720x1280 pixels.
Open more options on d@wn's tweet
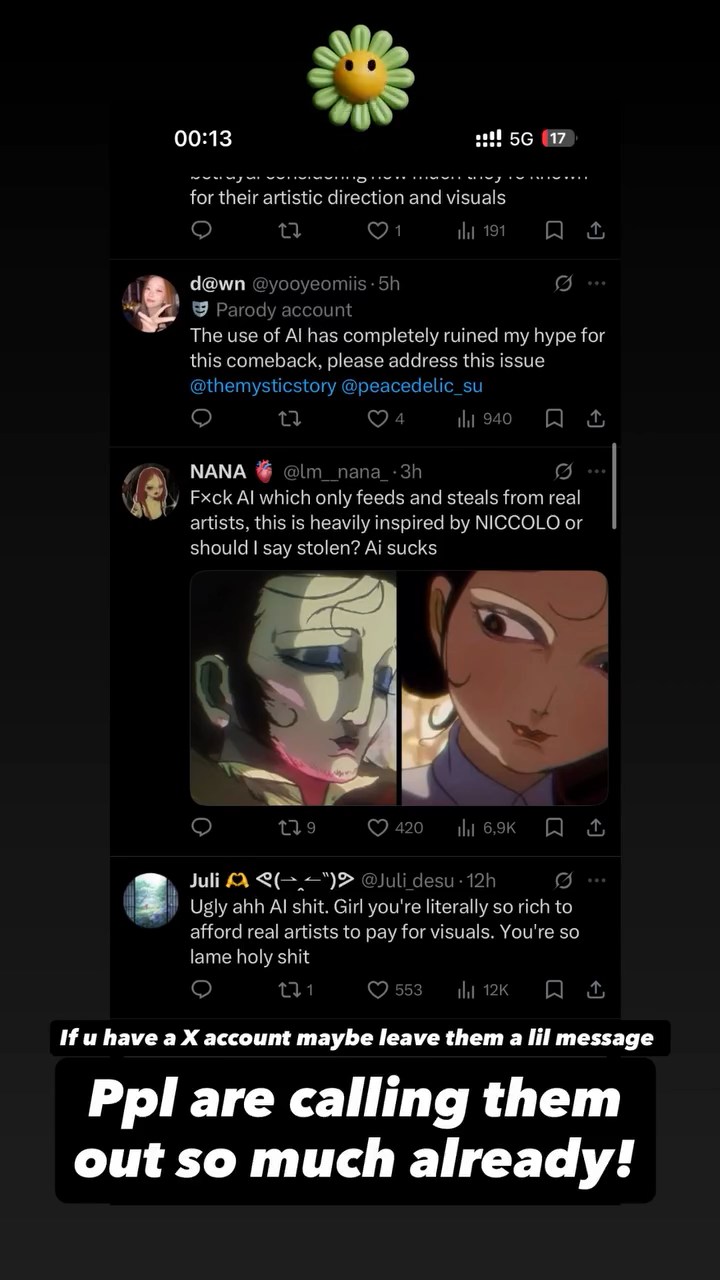(x=597, y=284)
